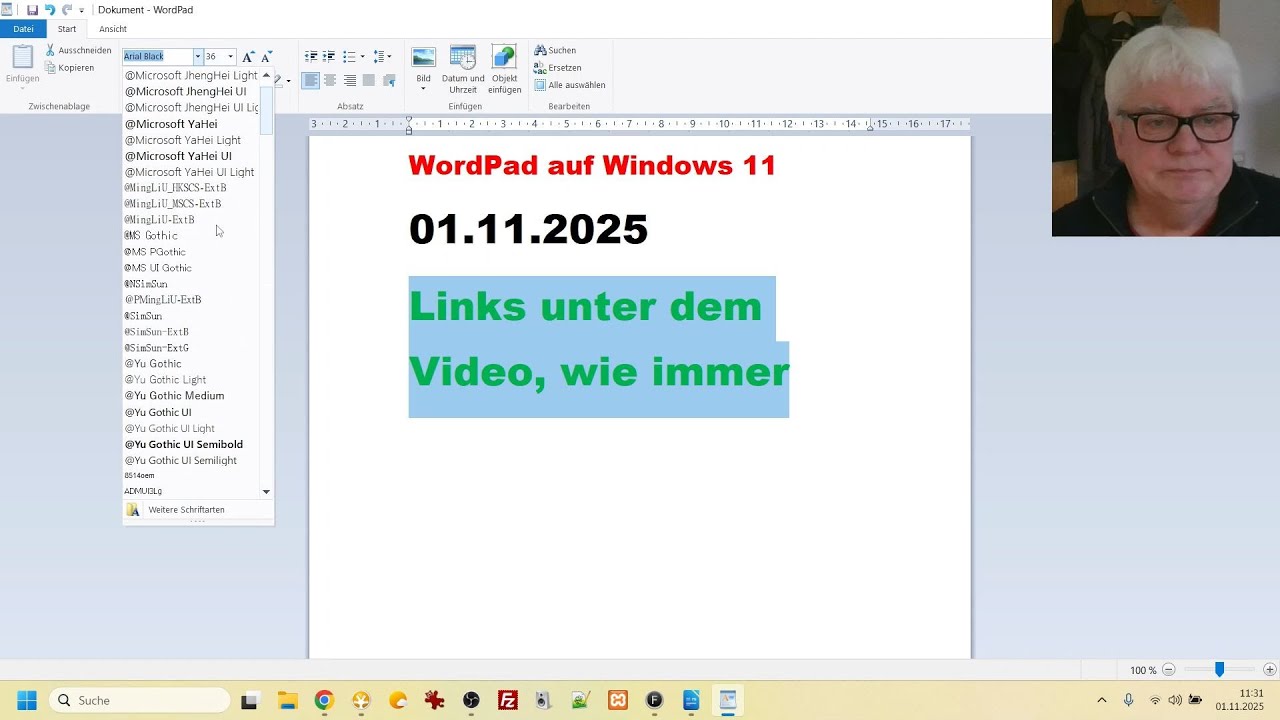This screenshot has width=1280, height=720.
Task: Click Ersetzen in the Bearbeiten group
Action: tap(557, 68)
